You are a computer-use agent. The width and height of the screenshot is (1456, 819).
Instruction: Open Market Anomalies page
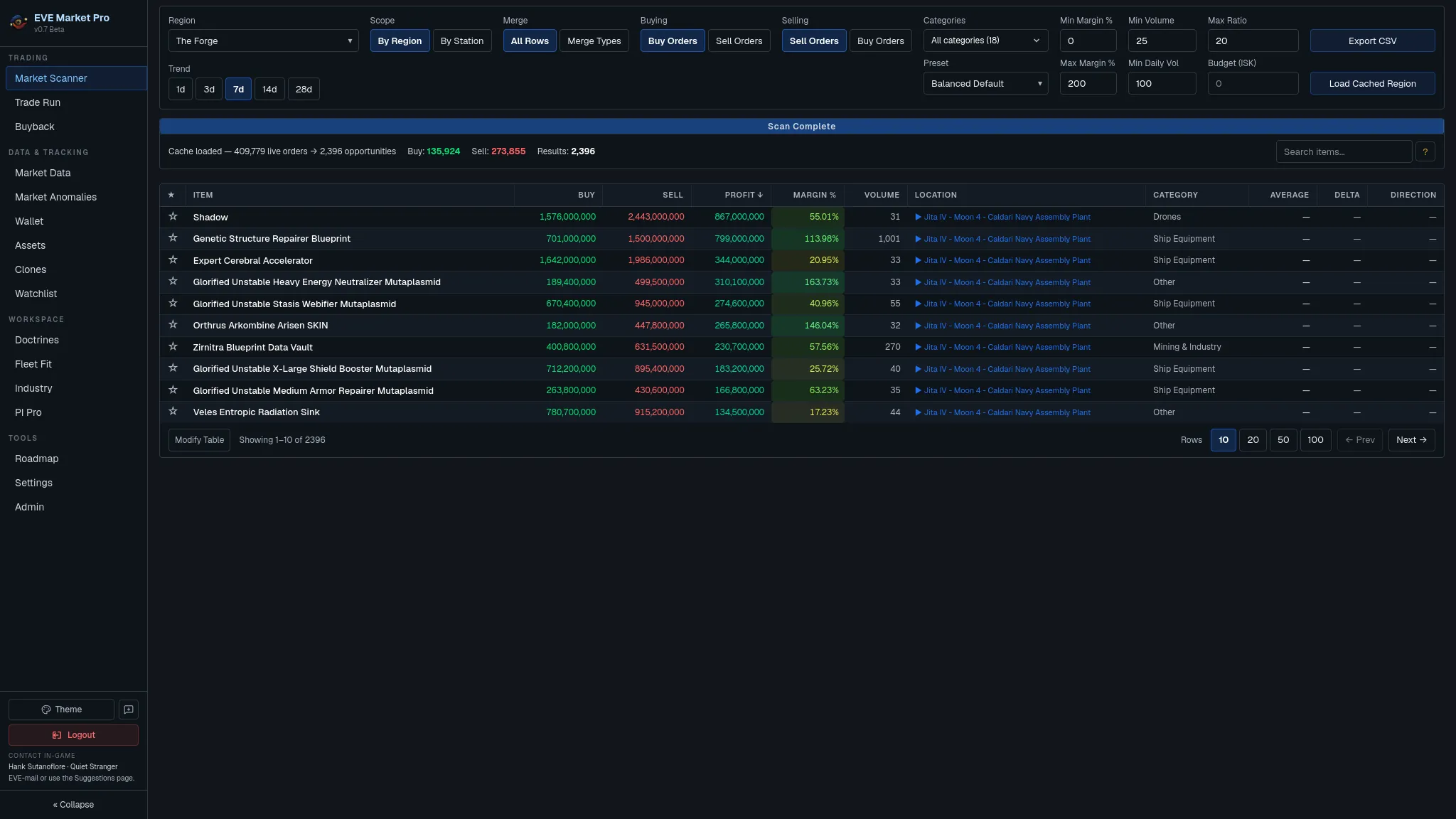[76, 197]
